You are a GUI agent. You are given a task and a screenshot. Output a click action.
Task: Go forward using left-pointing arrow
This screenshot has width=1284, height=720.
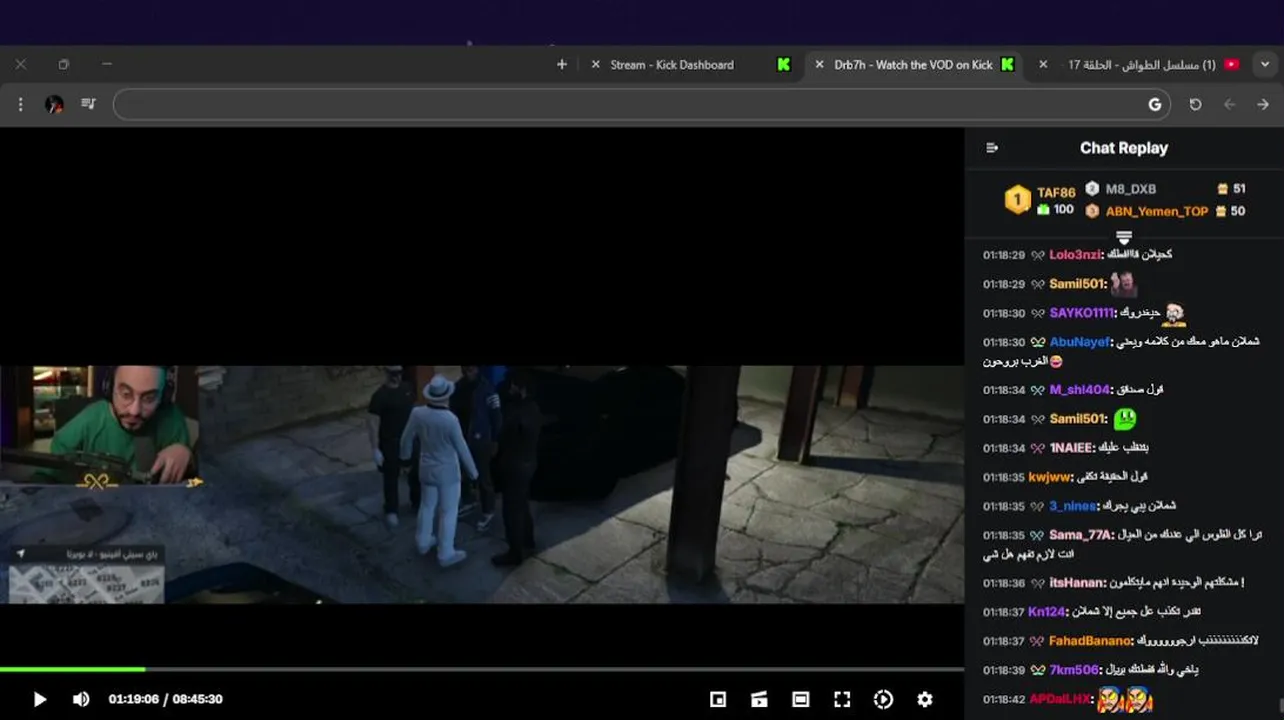1230,104
